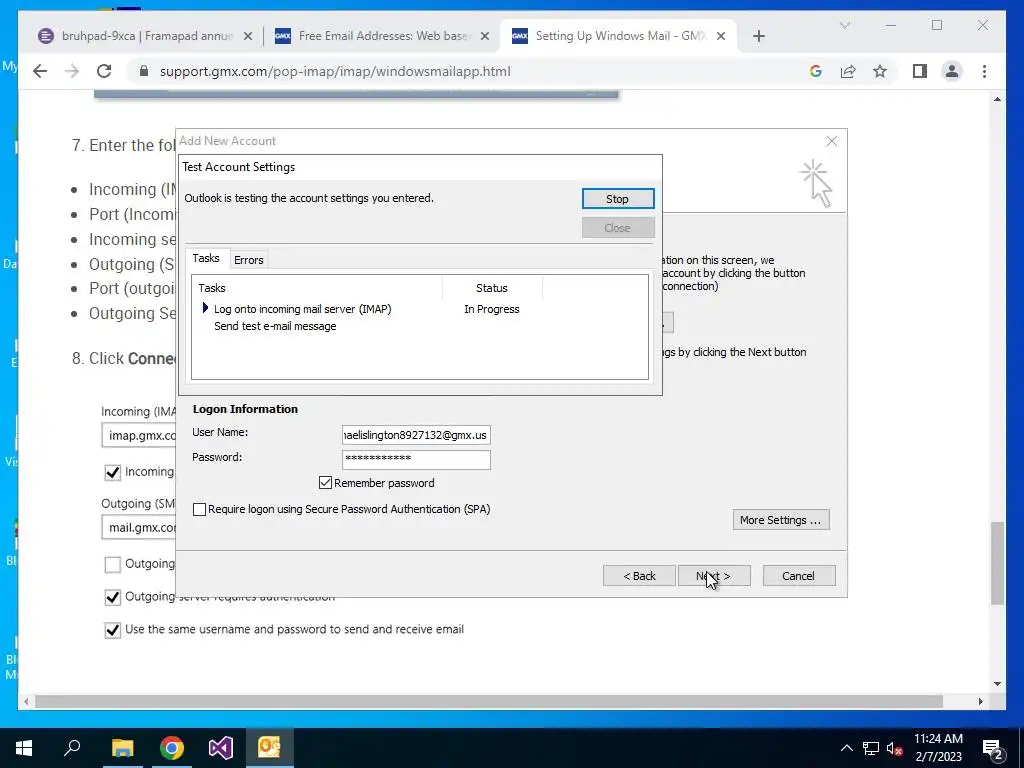Click the Tasks column header

[x=317, y=288]
